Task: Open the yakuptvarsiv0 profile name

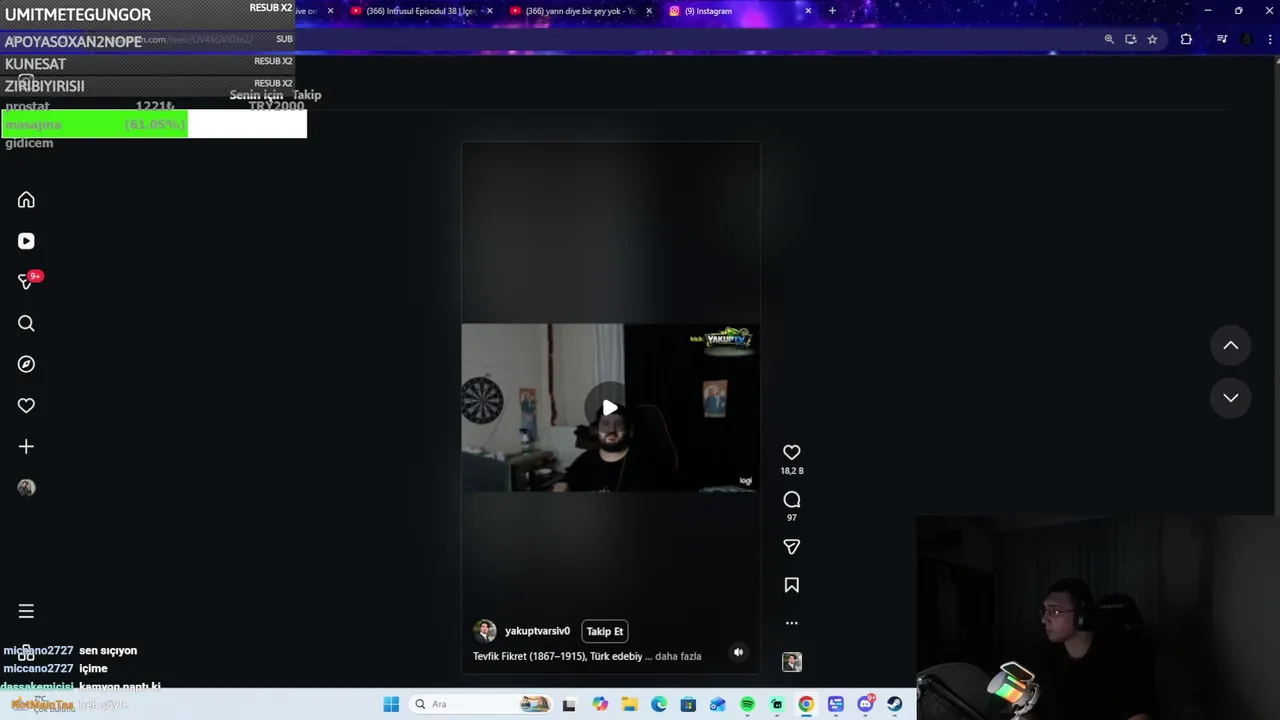Action: pyautogui.click(x=537, y=631)
